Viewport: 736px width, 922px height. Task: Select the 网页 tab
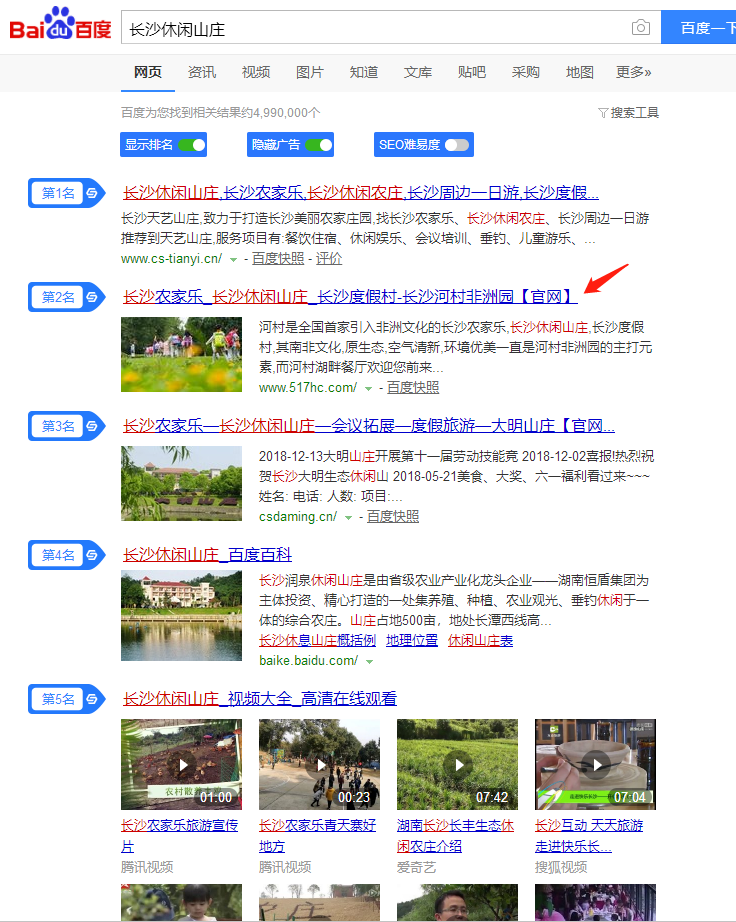click(148, 72)
